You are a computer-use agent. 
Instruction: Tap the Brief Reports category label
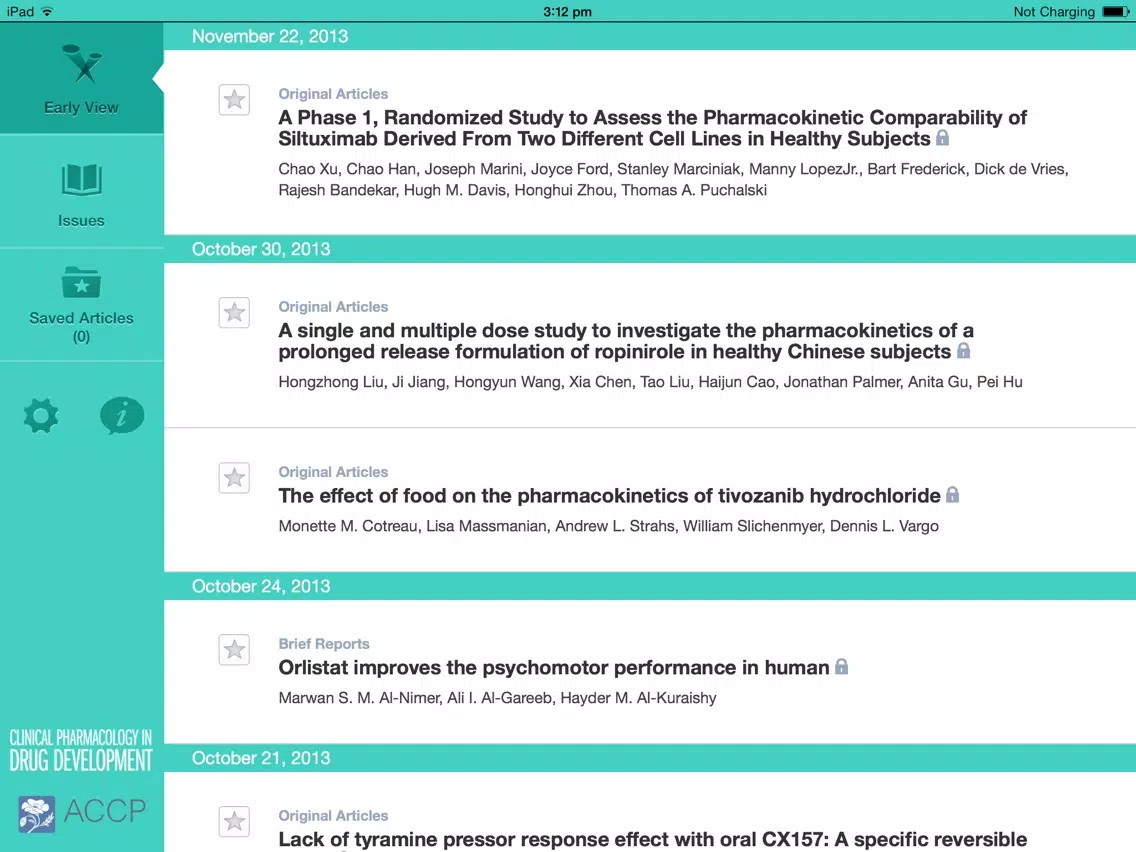click(x=324, y=643)
